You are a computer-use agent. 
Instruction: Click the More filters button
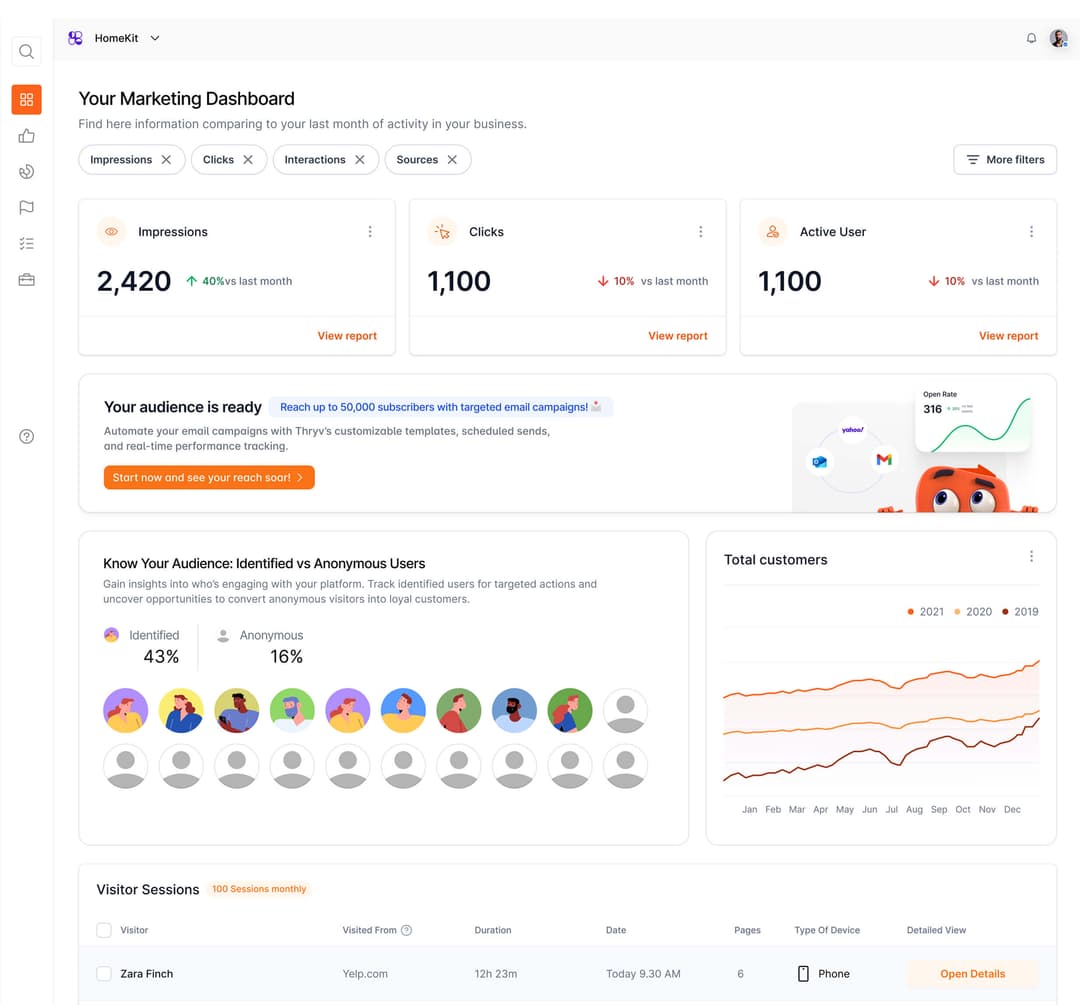pyautogui.click(x=1005, y=160)
